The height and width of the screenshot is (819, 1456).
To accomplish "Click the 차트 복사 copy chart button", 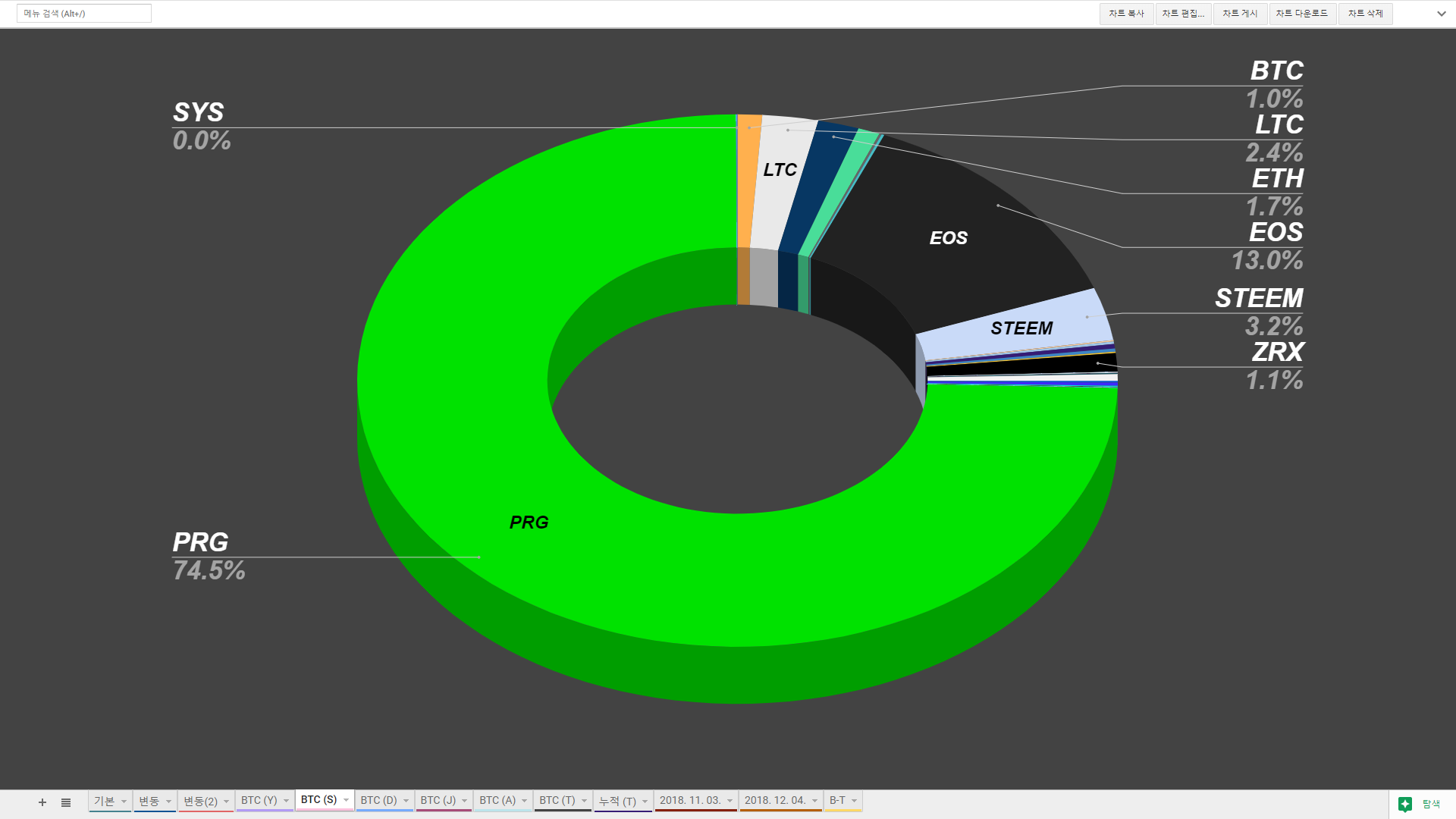I will [x=1126, y=14].
